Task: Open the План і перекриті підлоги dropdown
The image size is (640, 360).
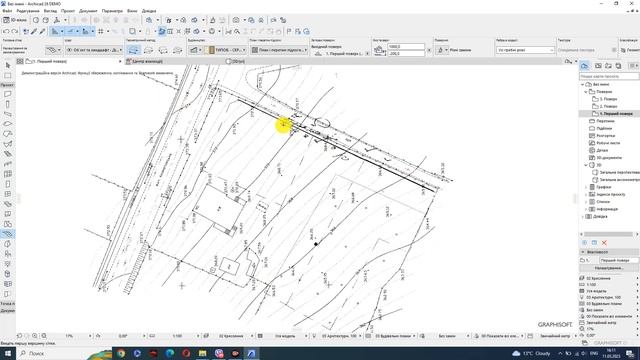Action: 279,50
